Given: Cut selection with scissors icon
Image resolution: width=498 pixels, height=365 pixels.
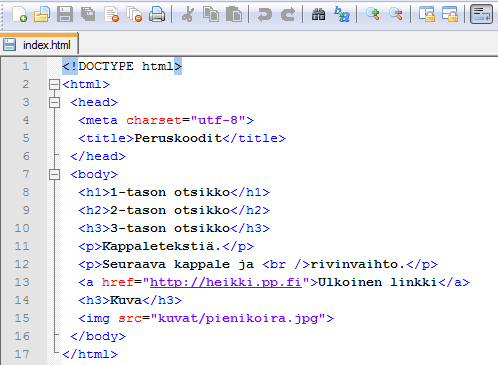Looking at the screenshot, I should [188, 15].
